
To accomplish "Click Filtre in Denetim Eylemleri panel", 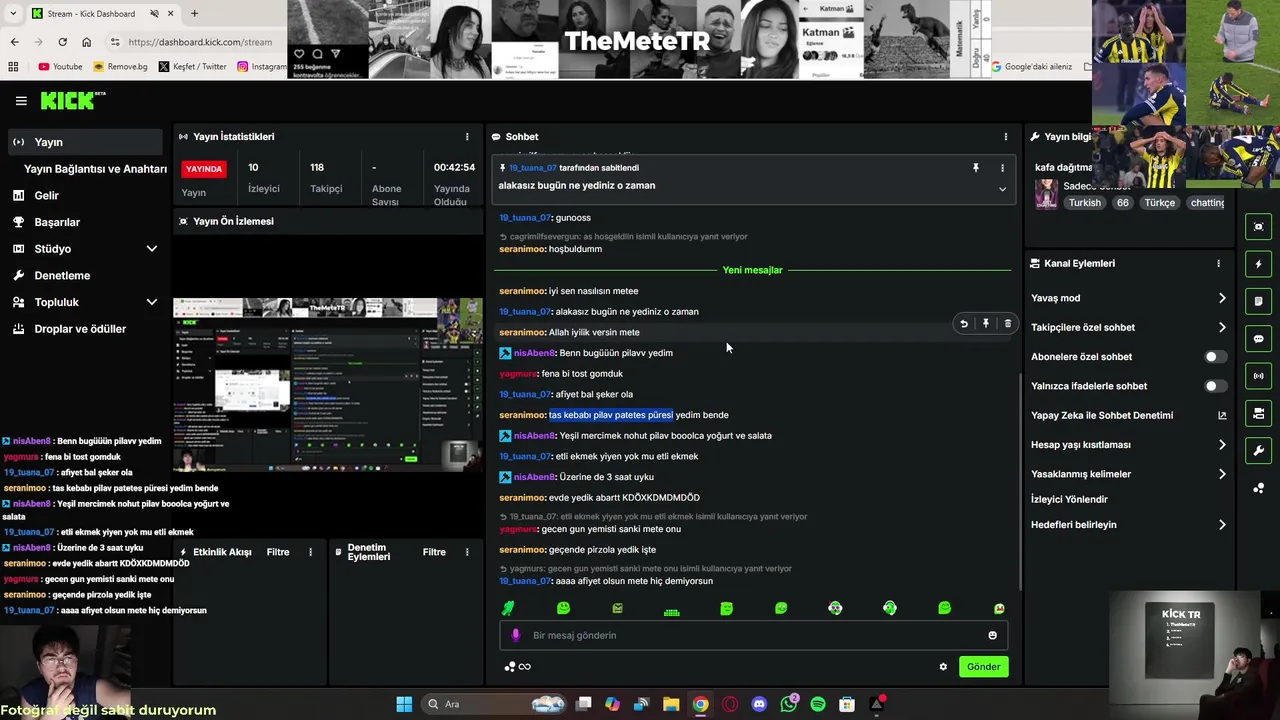I will pos(434,552).
